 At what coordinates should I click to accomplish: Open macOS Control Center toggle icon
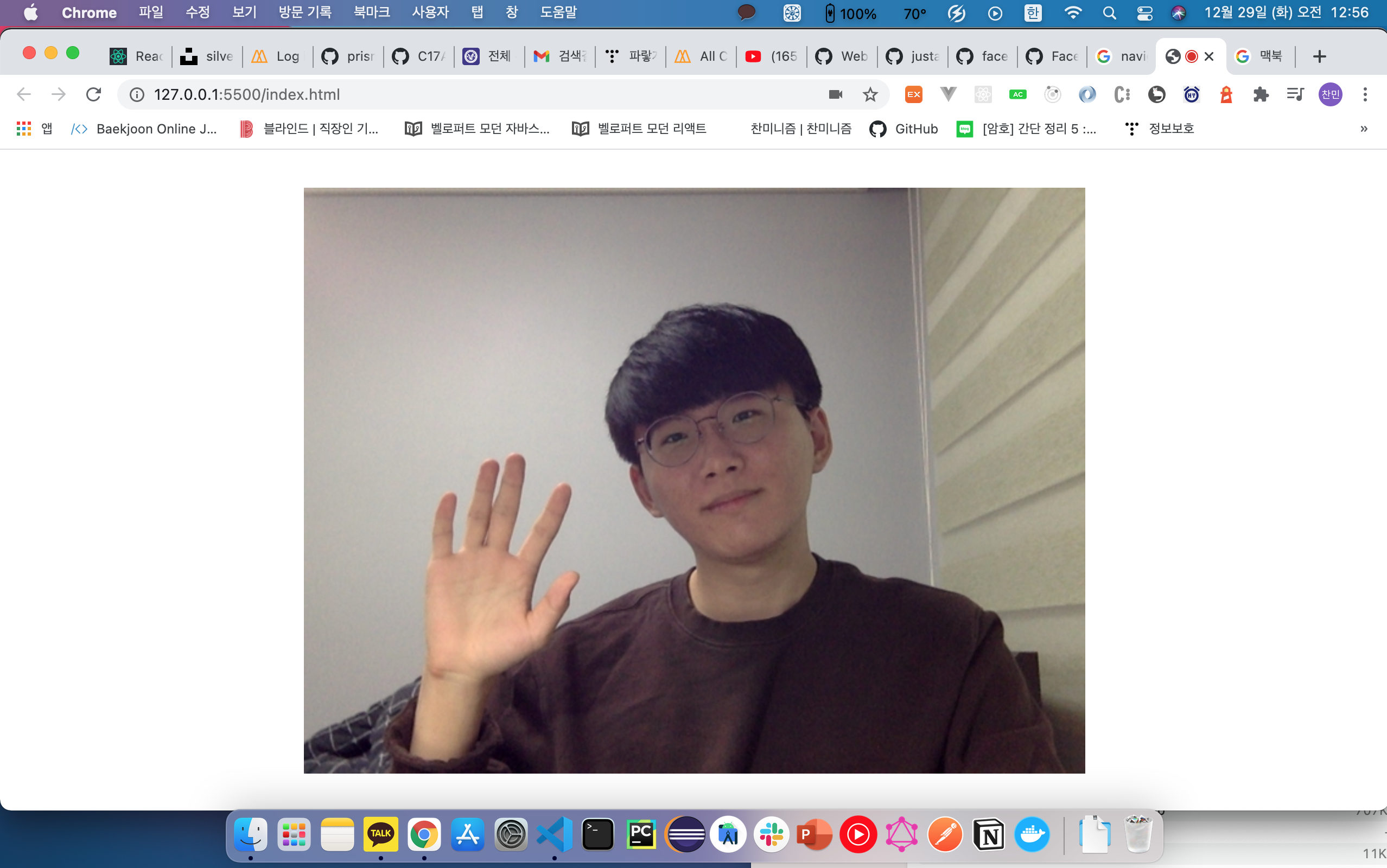[1144, 12]
